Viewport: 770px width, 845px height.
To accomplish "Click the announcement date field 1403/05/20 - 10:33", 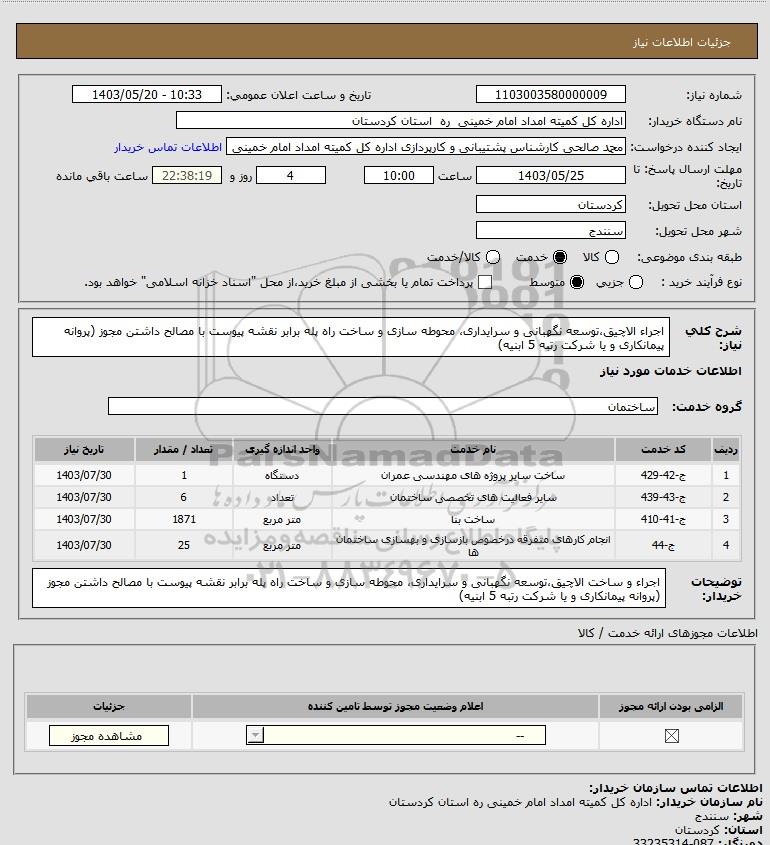I will [147, 94].
